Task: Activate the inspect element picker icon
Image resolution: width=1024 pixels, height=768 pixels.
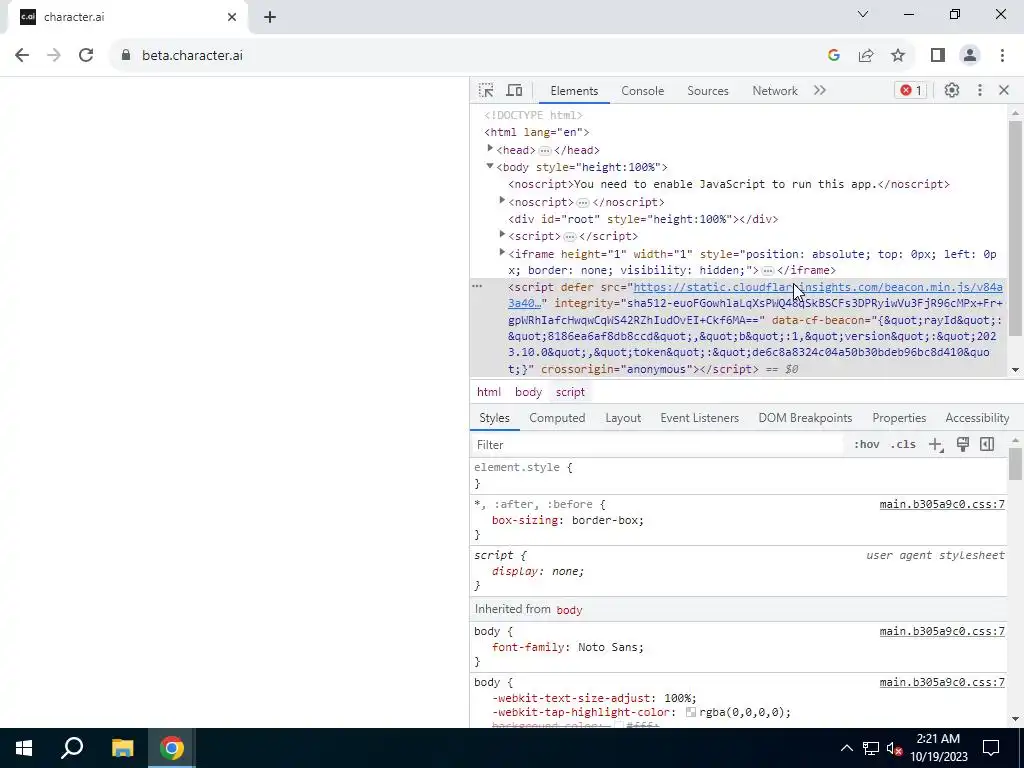Action: [x=486, y=90]
